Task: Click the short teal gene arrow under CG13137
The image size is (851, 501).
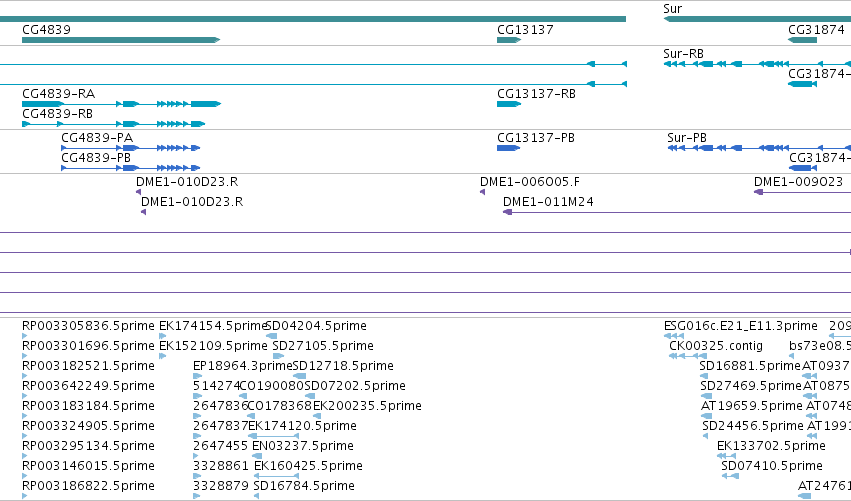Action: point(509,40)
